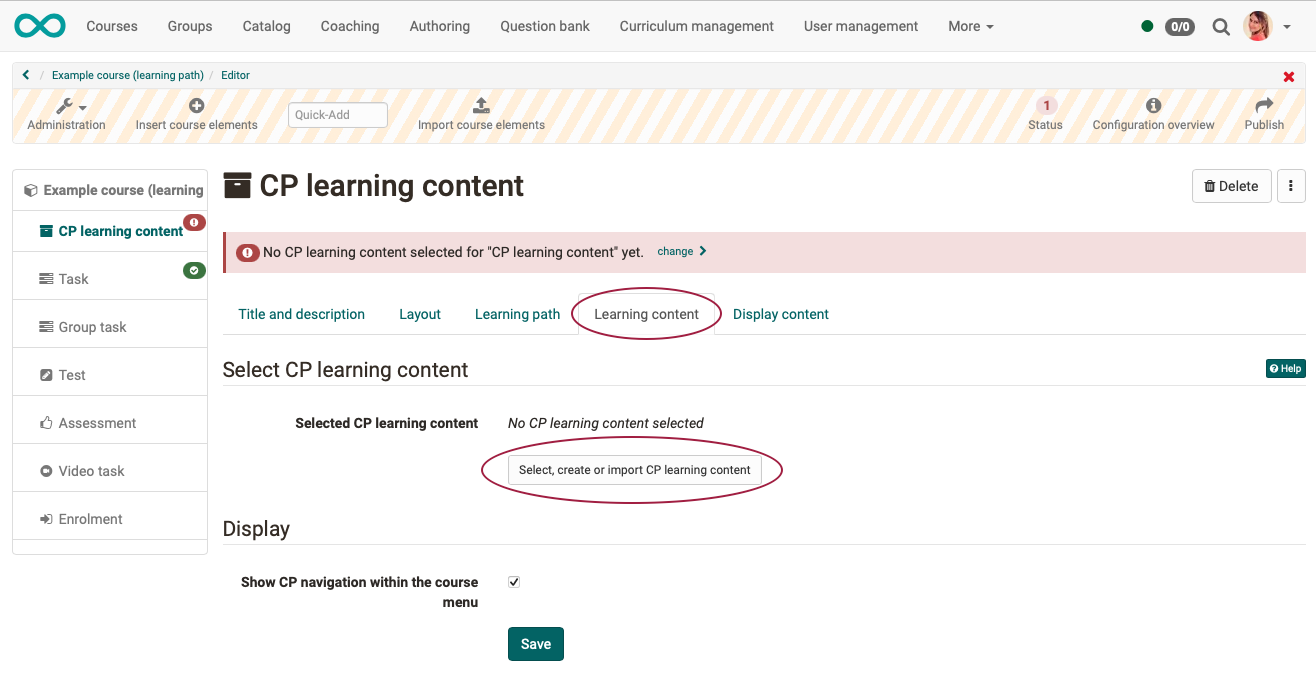The image size is (1316, 681).
Task: Click the change link in warning
Action: tap(681, 251)
